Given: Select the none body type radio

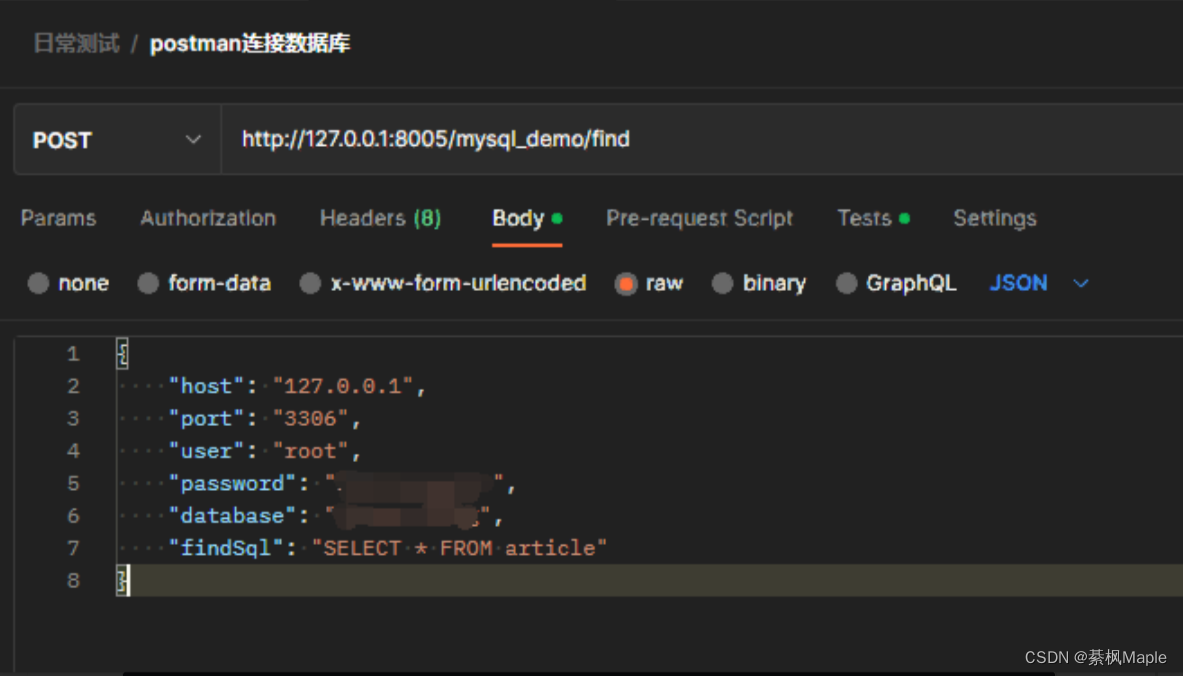Looking at the screenshot, I should pyautogui.click(x=38, y=283).
